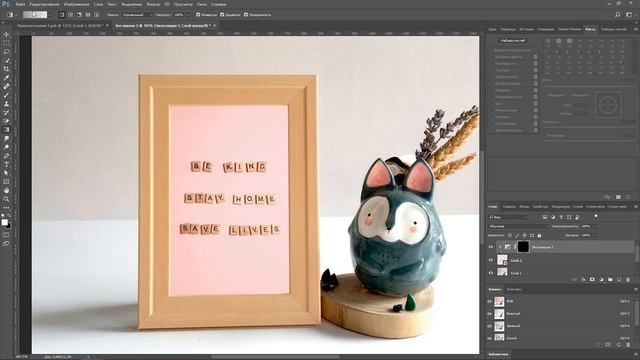Open the Image menu
The image size is (640, 360).
[x=76, y=4]
